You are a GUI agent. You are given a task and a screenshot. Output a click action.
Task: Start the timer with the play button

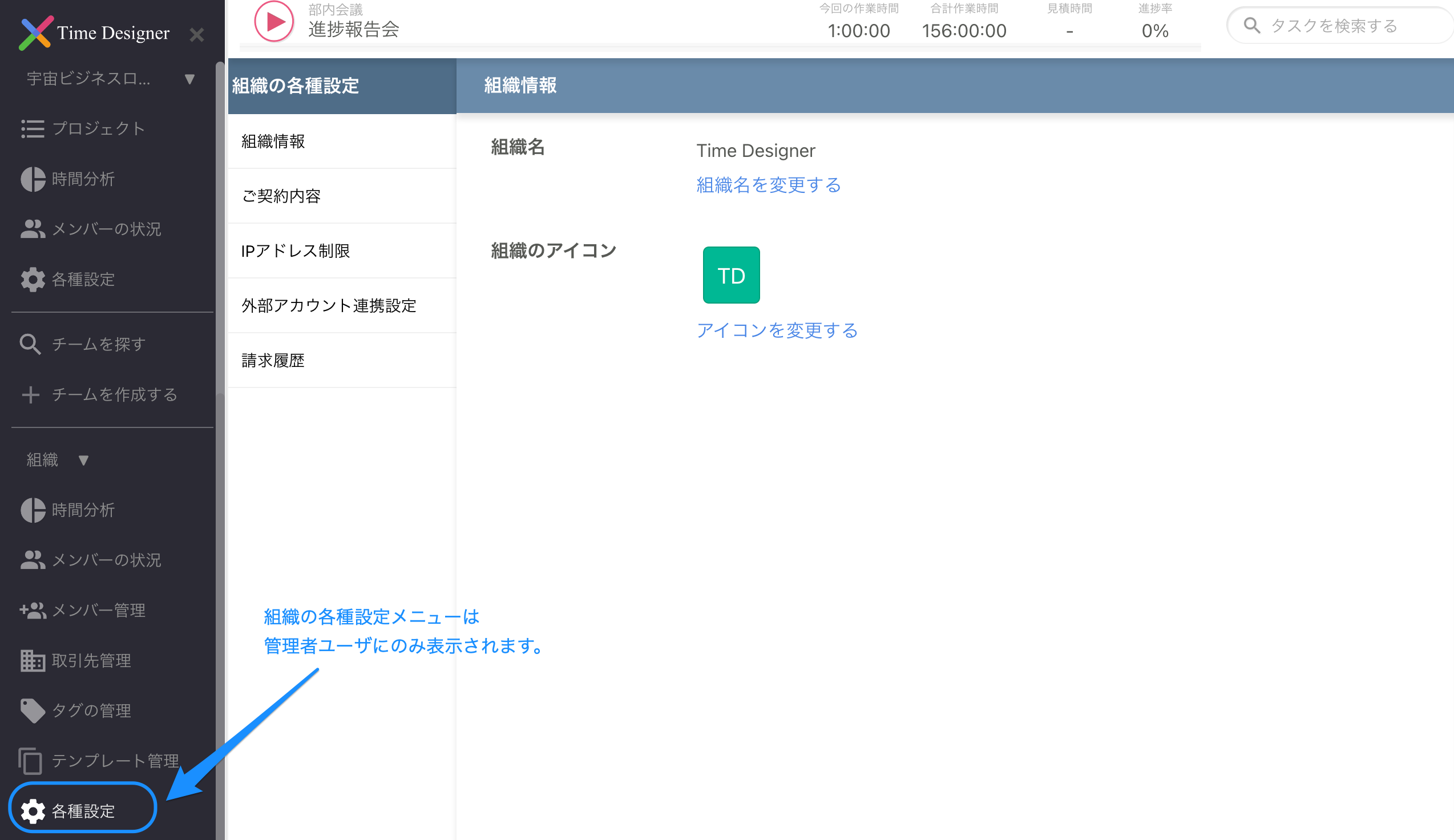[x=274, y=22]
